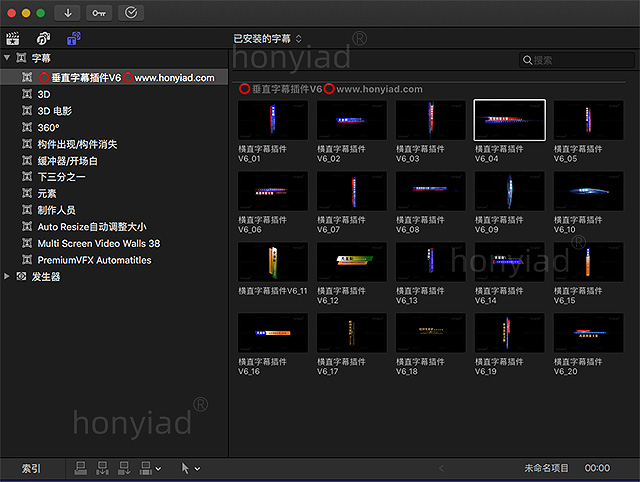Viewport: 640px width, 482px height.
Task: Select title thumbnail V6_10
Action: [589, 191]
